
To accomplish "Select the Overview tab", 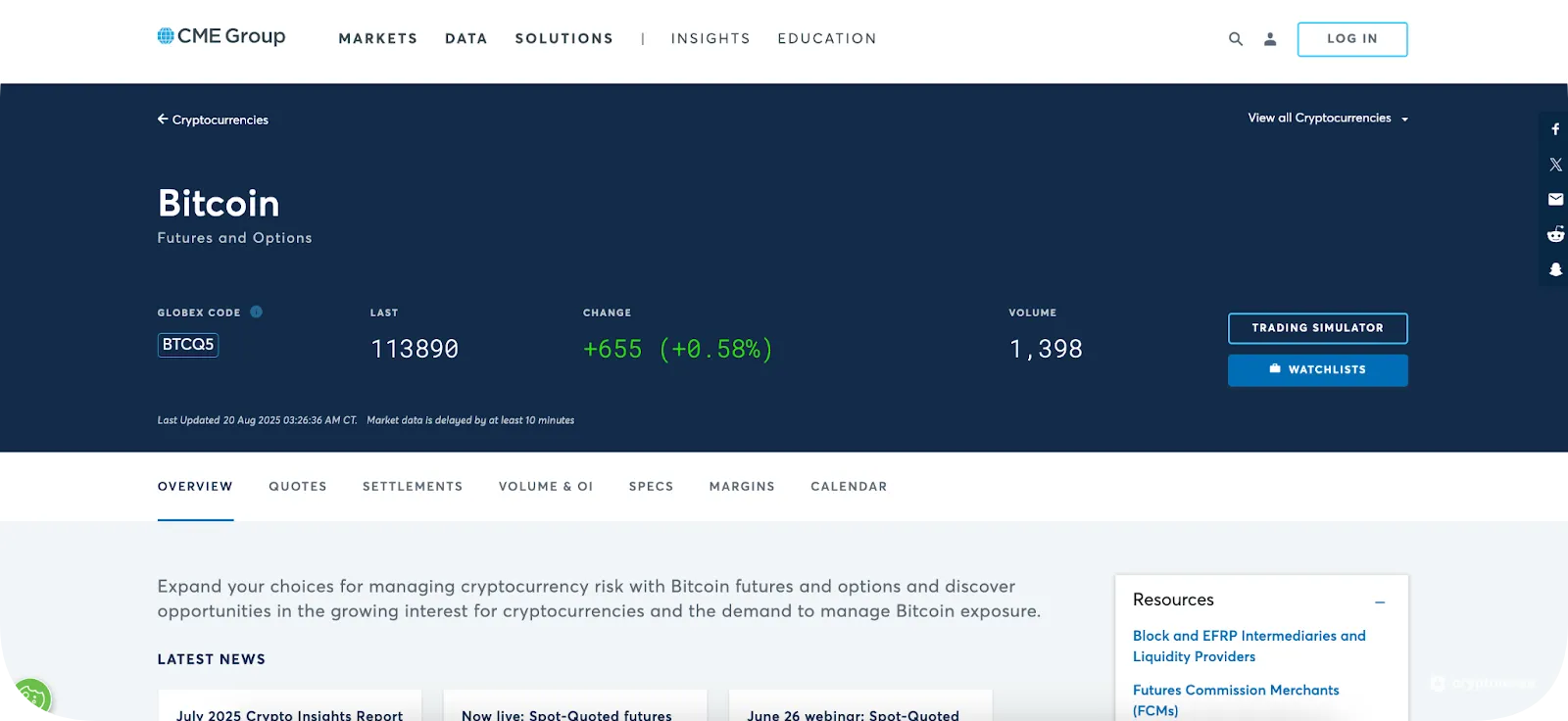I will click(195, 487).
